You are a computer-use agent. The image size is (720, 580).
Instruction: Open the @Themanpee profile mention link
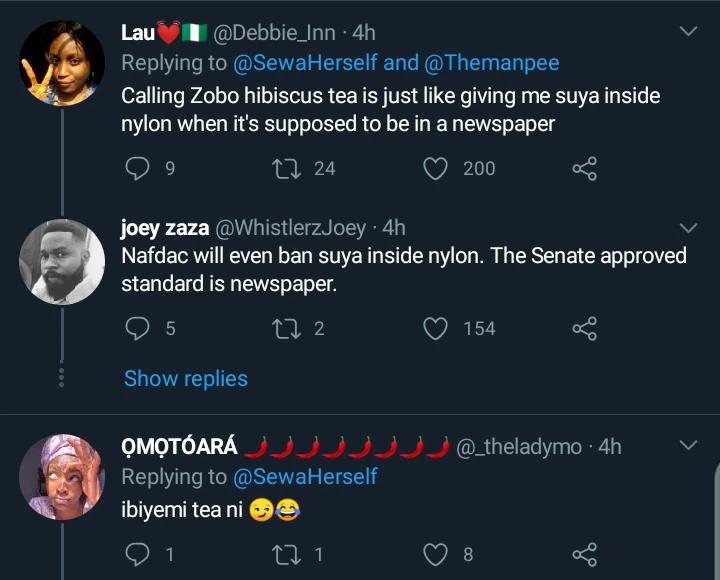point(492,63)
